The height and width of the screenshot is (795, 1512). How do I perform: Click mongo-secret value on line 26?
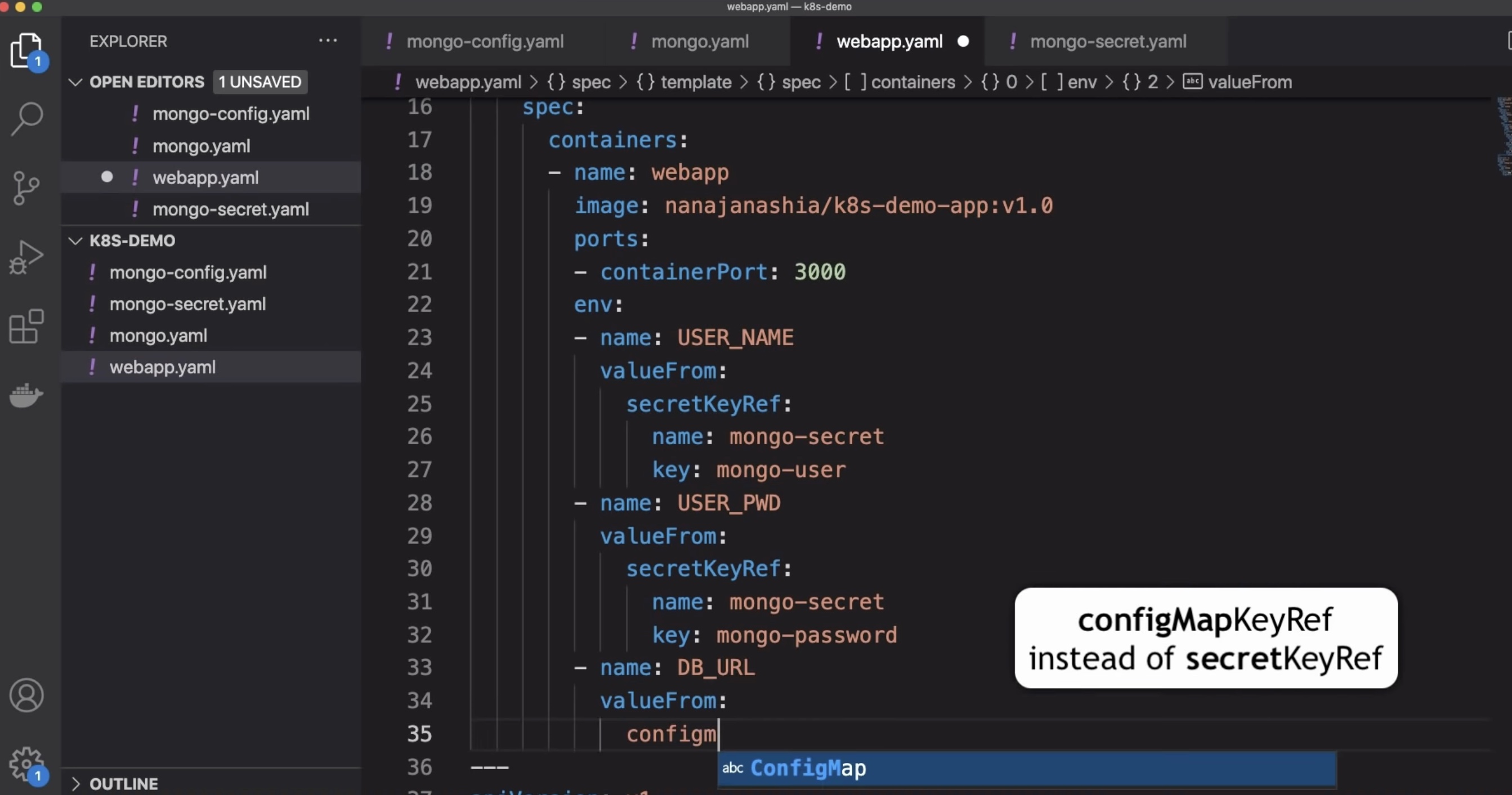(x=807, y=436)
